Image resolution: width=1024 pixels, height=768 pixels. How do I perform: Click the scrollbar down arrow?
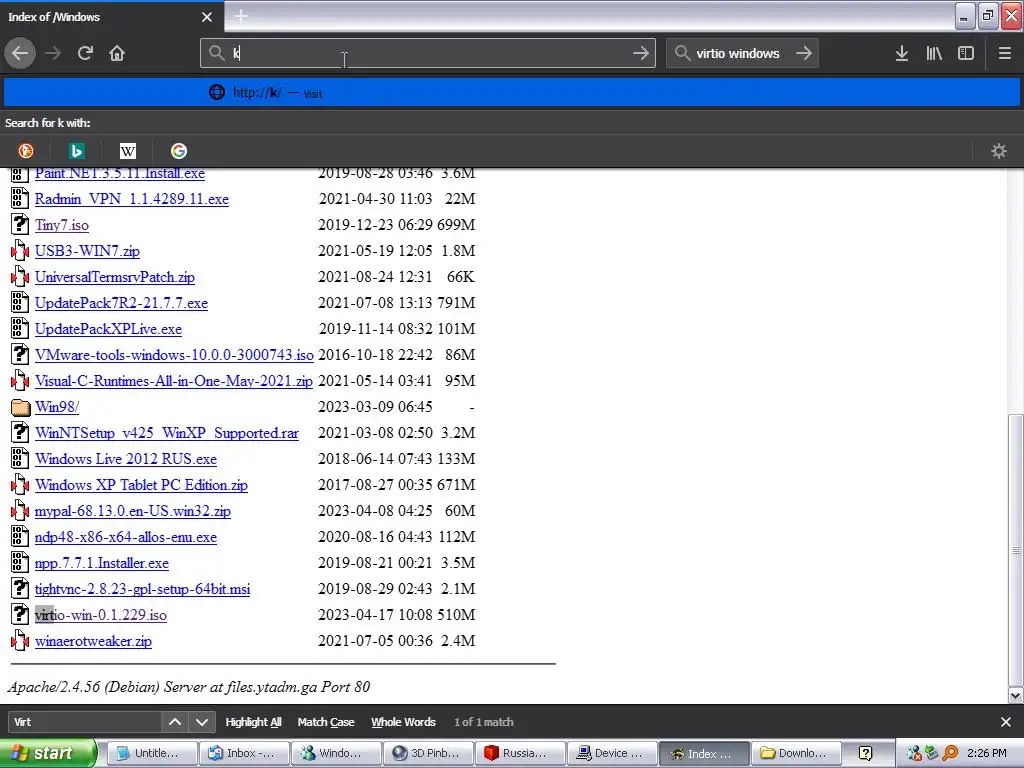(x=1016, y=696)
